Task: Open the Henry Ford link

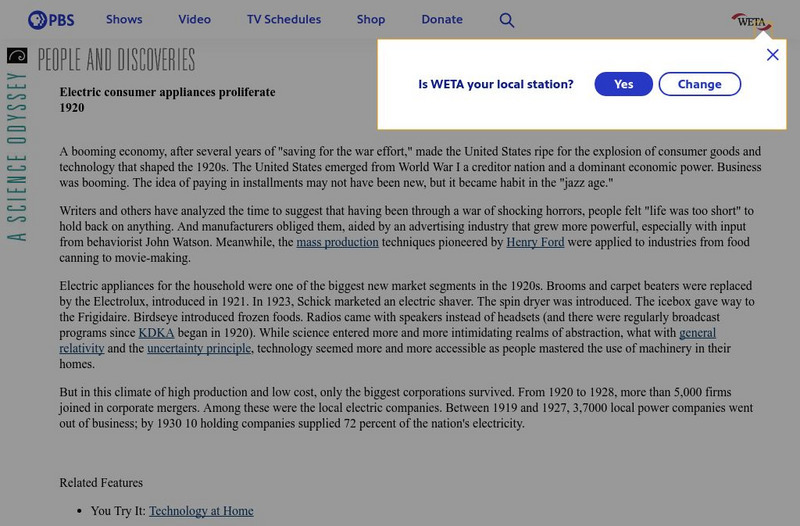Action: tap(535, 242)
